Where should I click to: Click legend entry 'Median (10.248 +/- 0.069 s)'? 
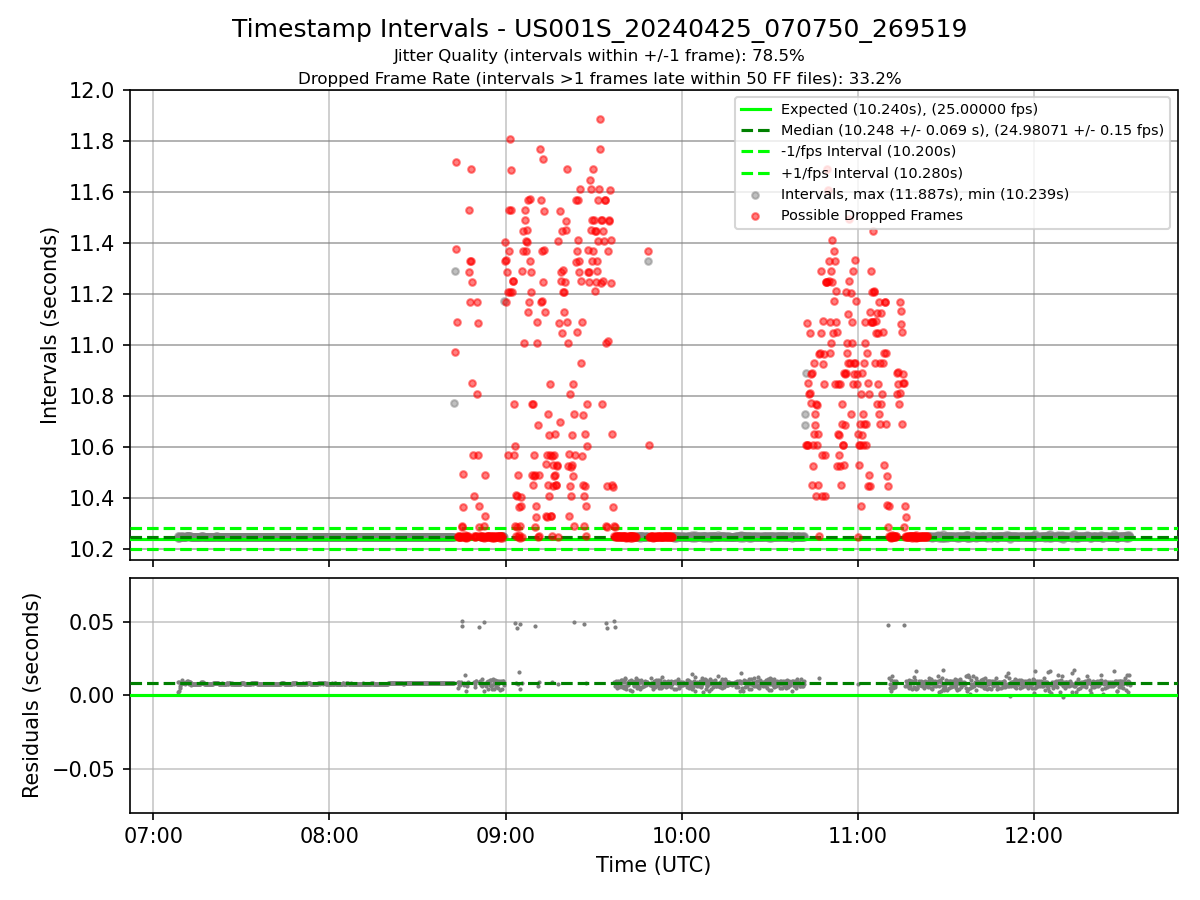[972, 130]
